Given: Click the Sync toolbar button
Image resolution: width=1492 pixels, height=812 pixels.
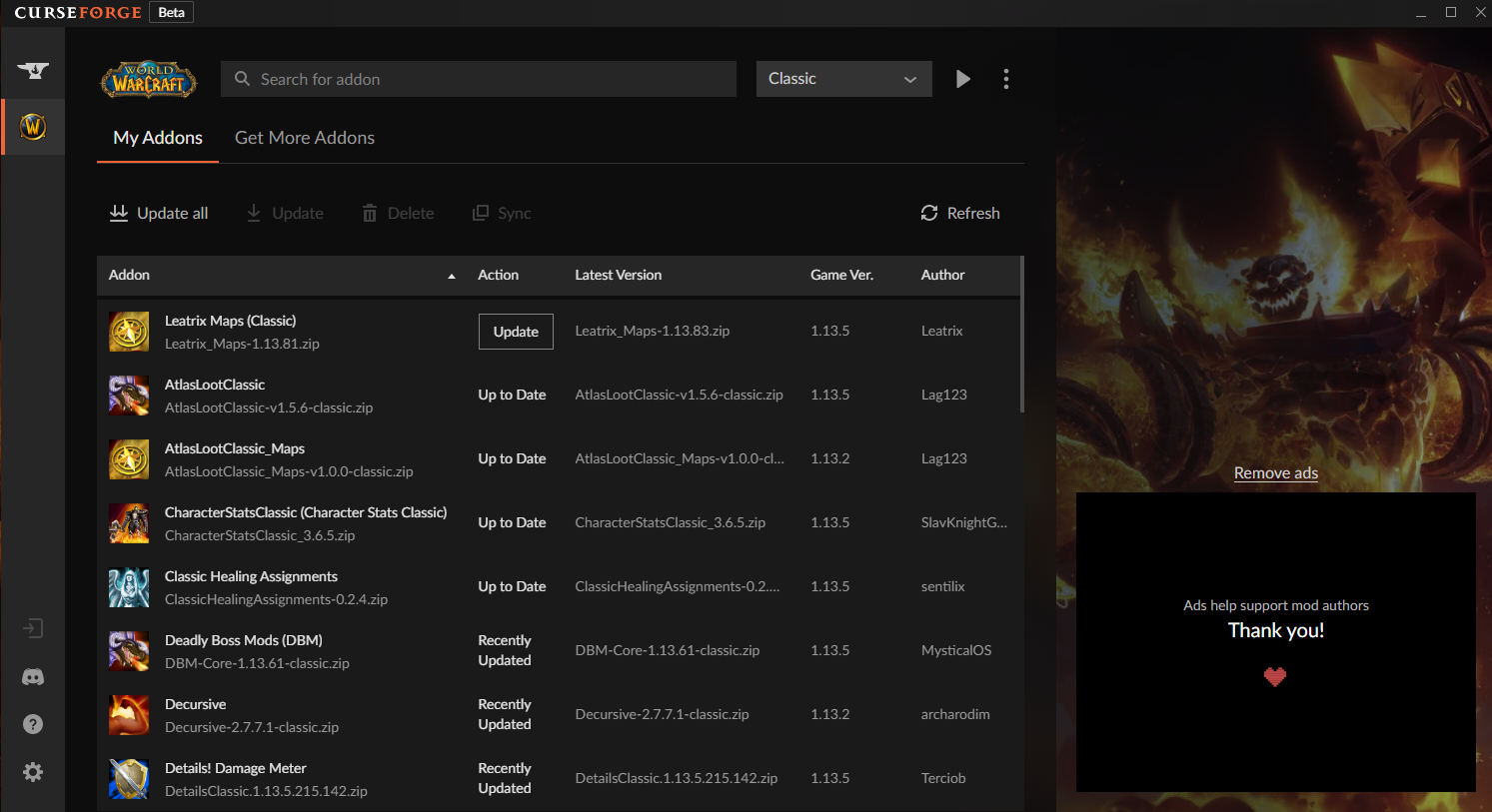Looking at the screenshot, I should [x=502, y=213].
